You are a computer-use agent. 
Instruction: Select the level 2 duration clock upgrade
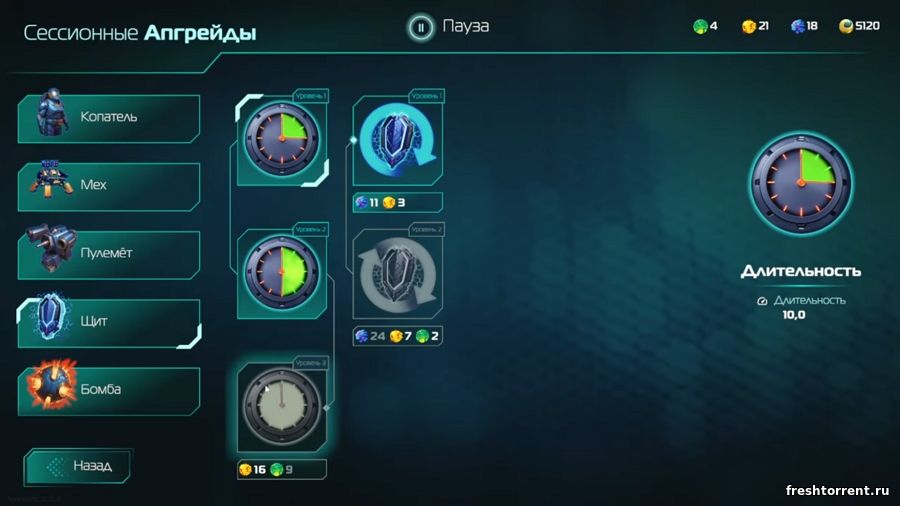click(x=282, y=273)
